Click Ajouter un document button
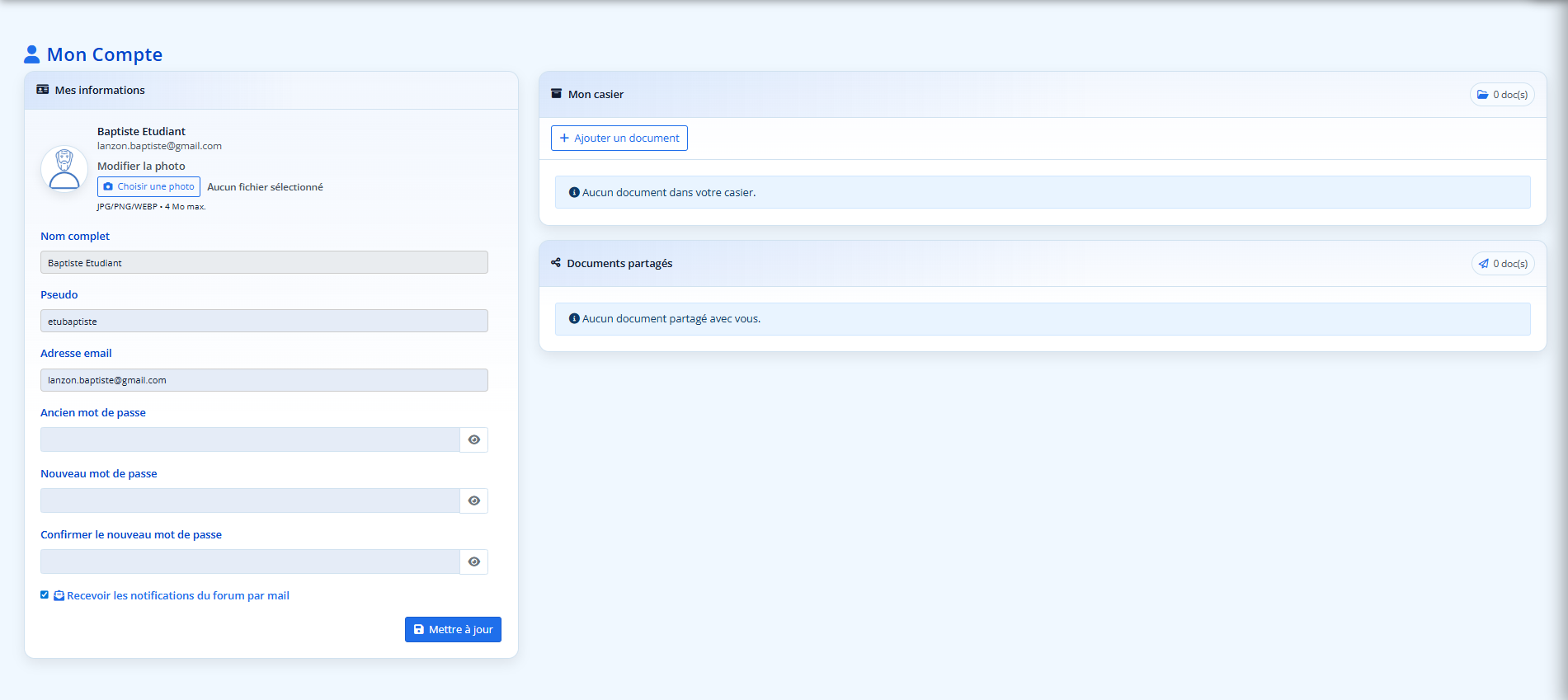Image resolution: width=1568 pixels, height=700 pixels. tap(619, 139)
